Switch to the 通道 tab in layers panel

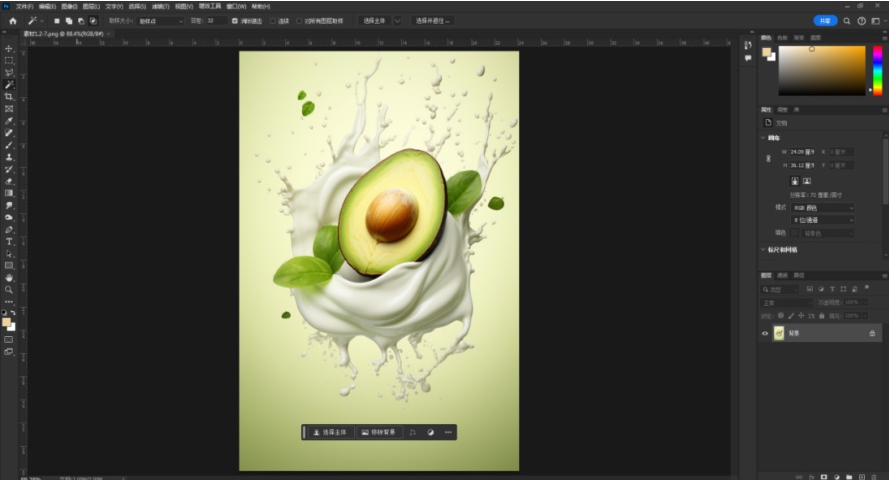point(783,274)
